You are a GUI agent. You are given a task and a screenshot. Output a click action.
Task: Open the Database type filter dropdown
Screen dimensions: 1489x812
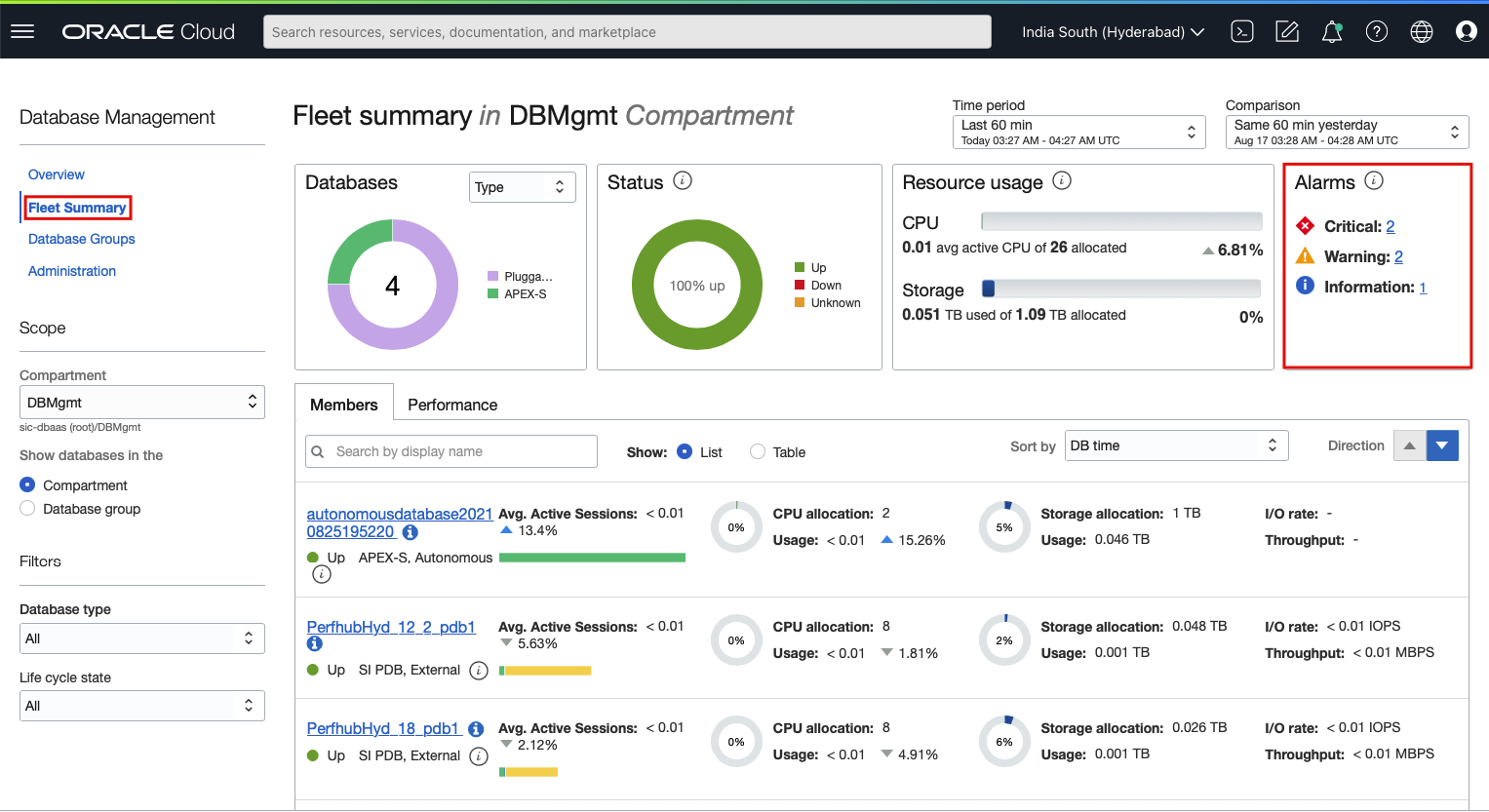(x=141, y=638)
